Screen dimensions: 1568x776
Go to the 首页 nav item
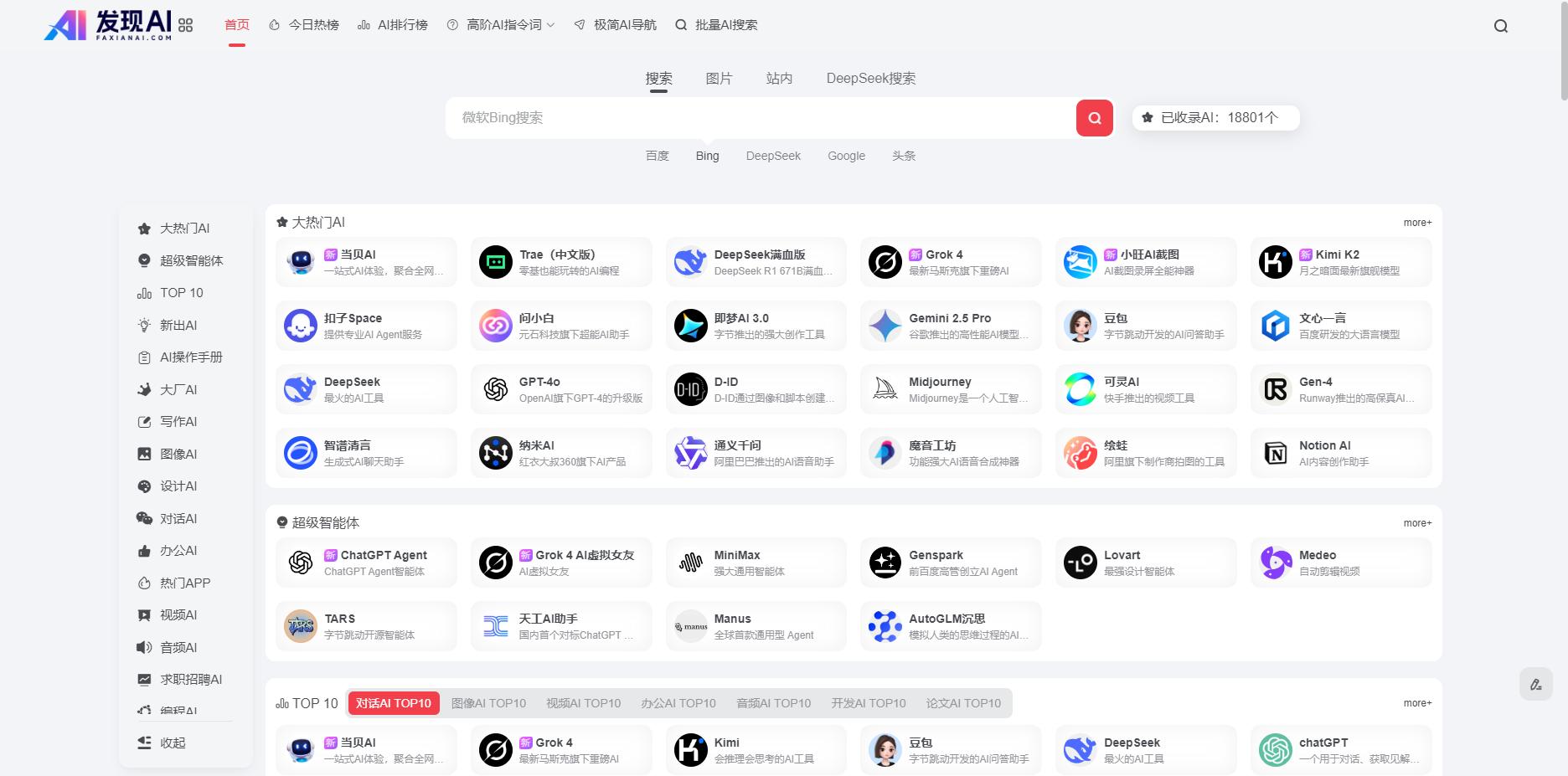[x=237, y=25]
